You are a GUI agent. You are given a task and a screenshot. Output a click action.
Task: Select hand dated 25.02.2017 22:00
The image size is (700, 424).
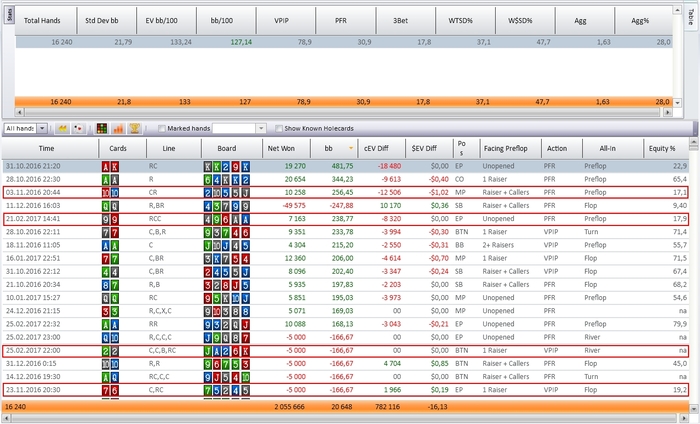click(346, 350)
